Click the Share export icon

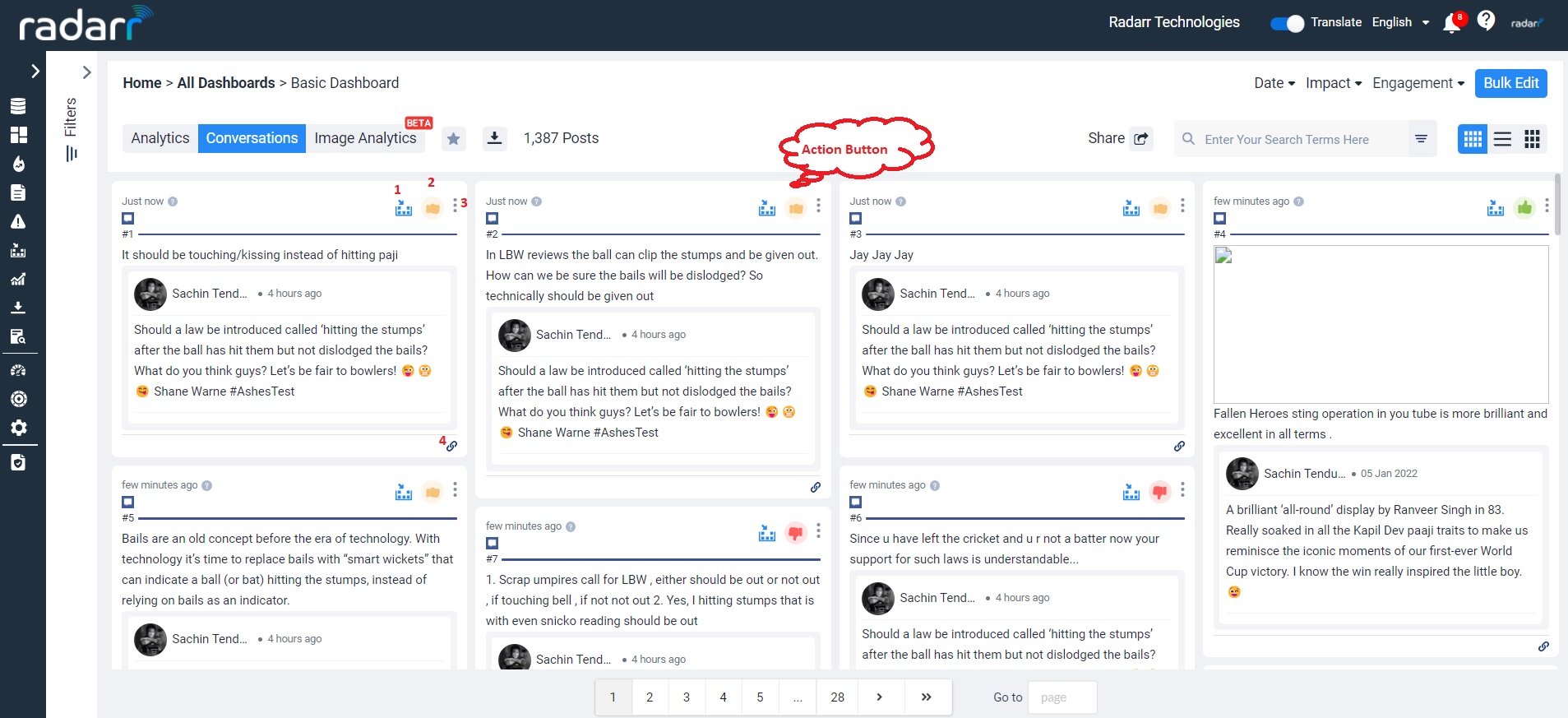click(x=1141, y=139)
